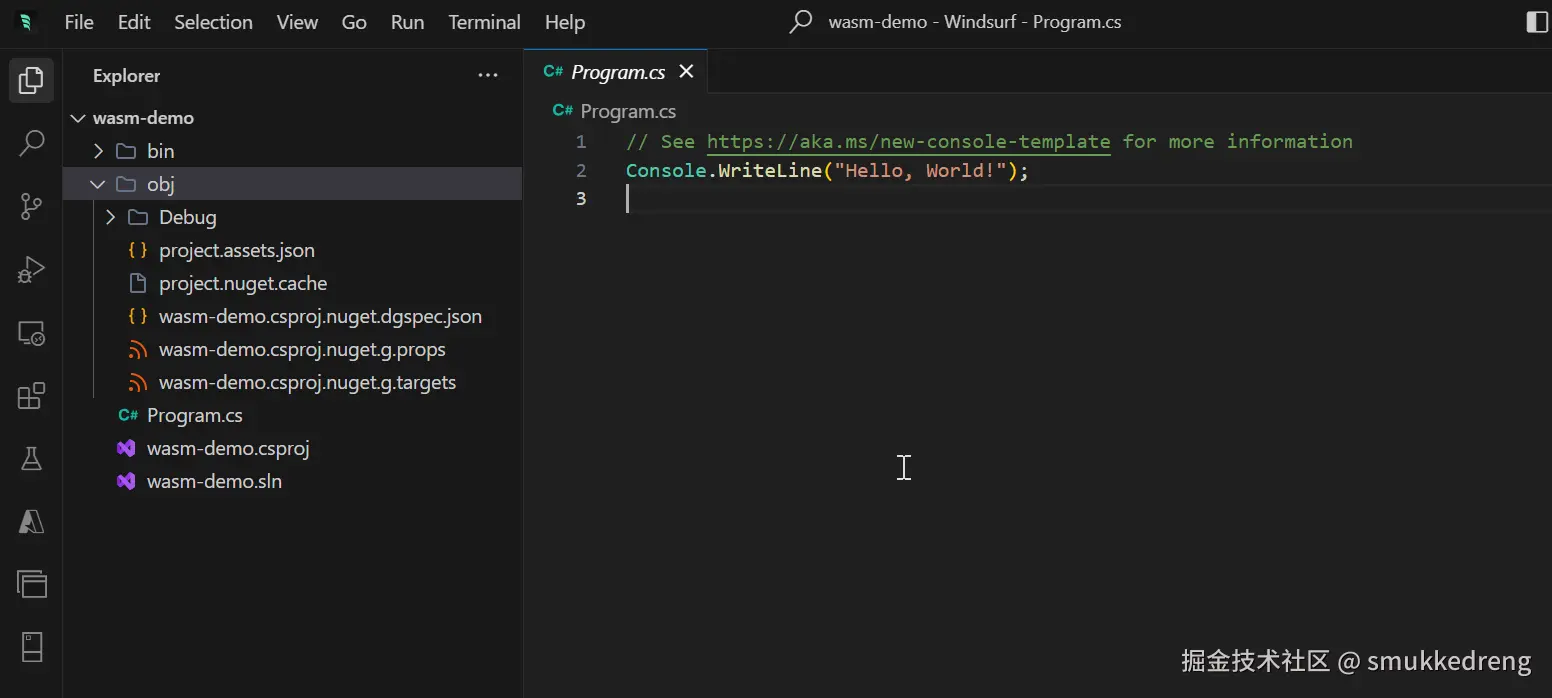
Task: Click C# icon of Program.cs in tree
Action: pos(127,415)
